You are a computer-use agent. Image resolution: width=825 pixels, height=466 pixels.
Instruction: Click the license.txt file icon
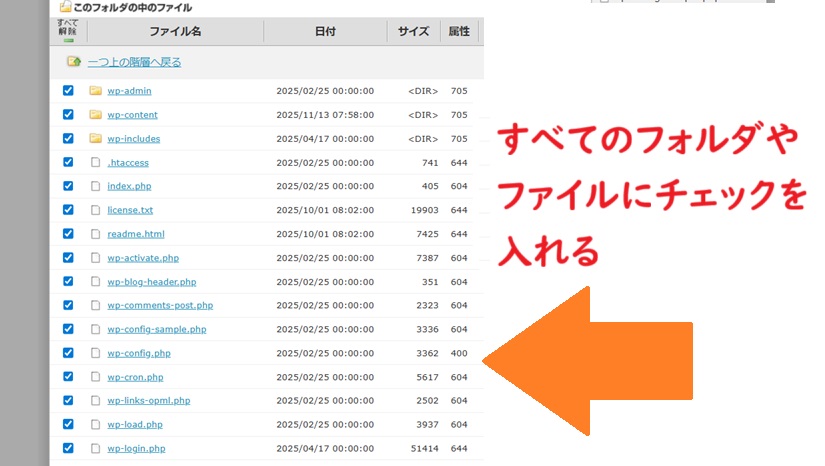point(95,210)
